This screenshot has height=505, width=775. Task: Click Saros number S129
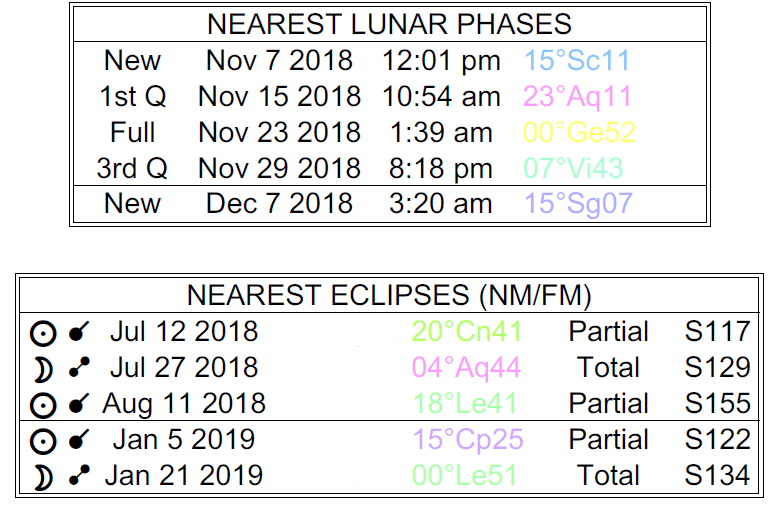pyautogui.click(x=717, y=368)
